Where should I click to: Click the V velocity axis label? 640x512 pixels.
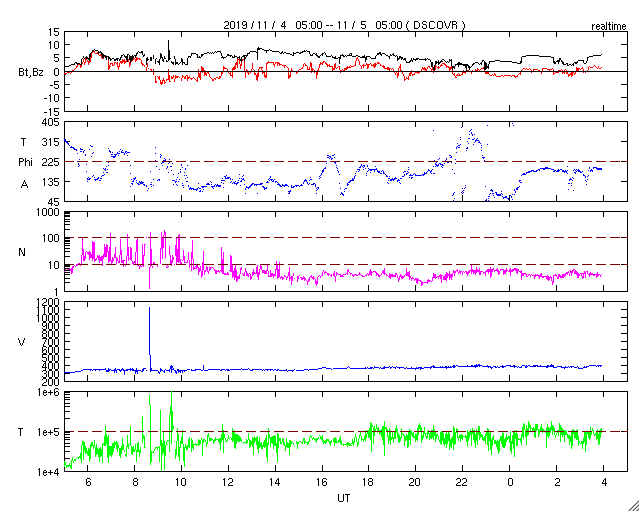tap(22, 343)
